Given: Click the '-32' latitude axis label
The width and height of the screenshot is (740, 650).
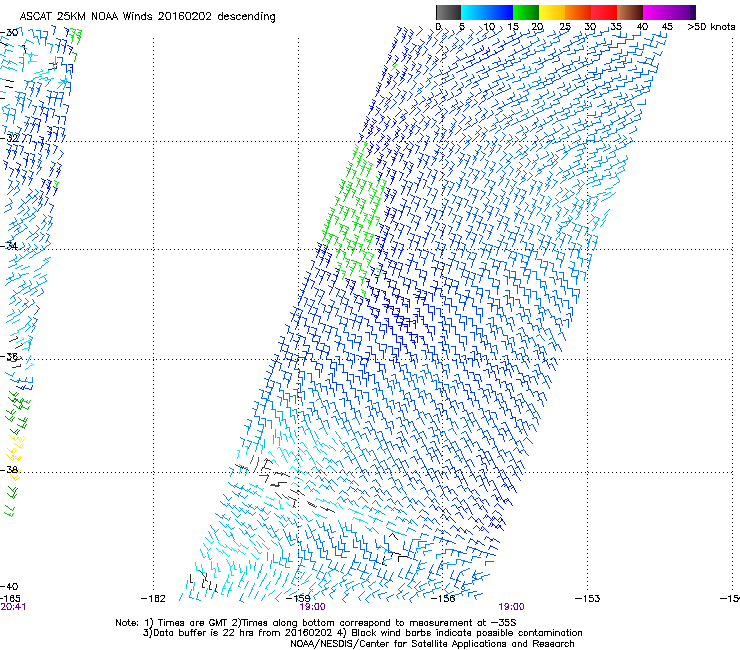Looking at the screenshot, I should (x=9, y=138).
